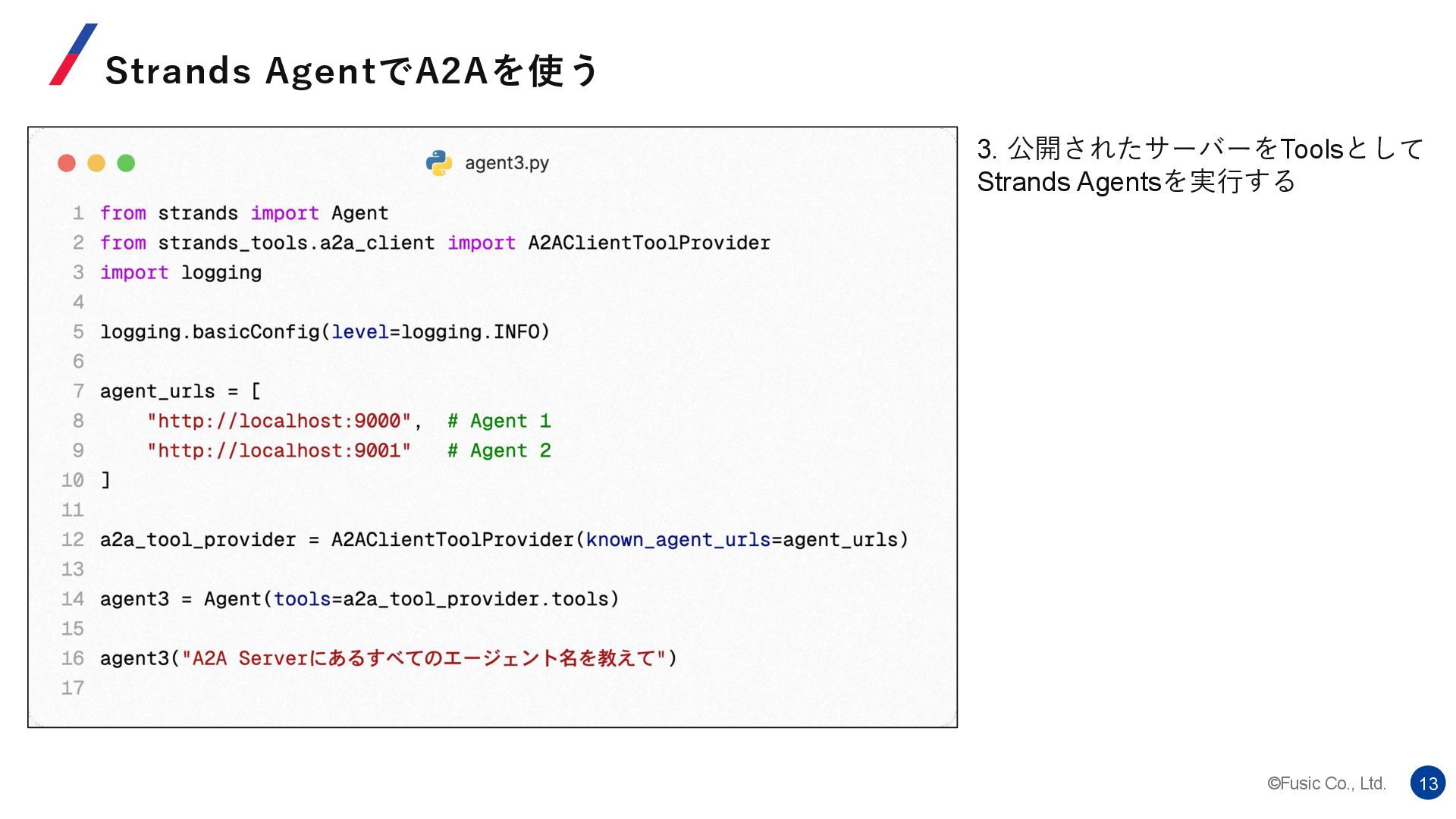
Task: Click 'import logging' on line 3
Action: point(180,272)
